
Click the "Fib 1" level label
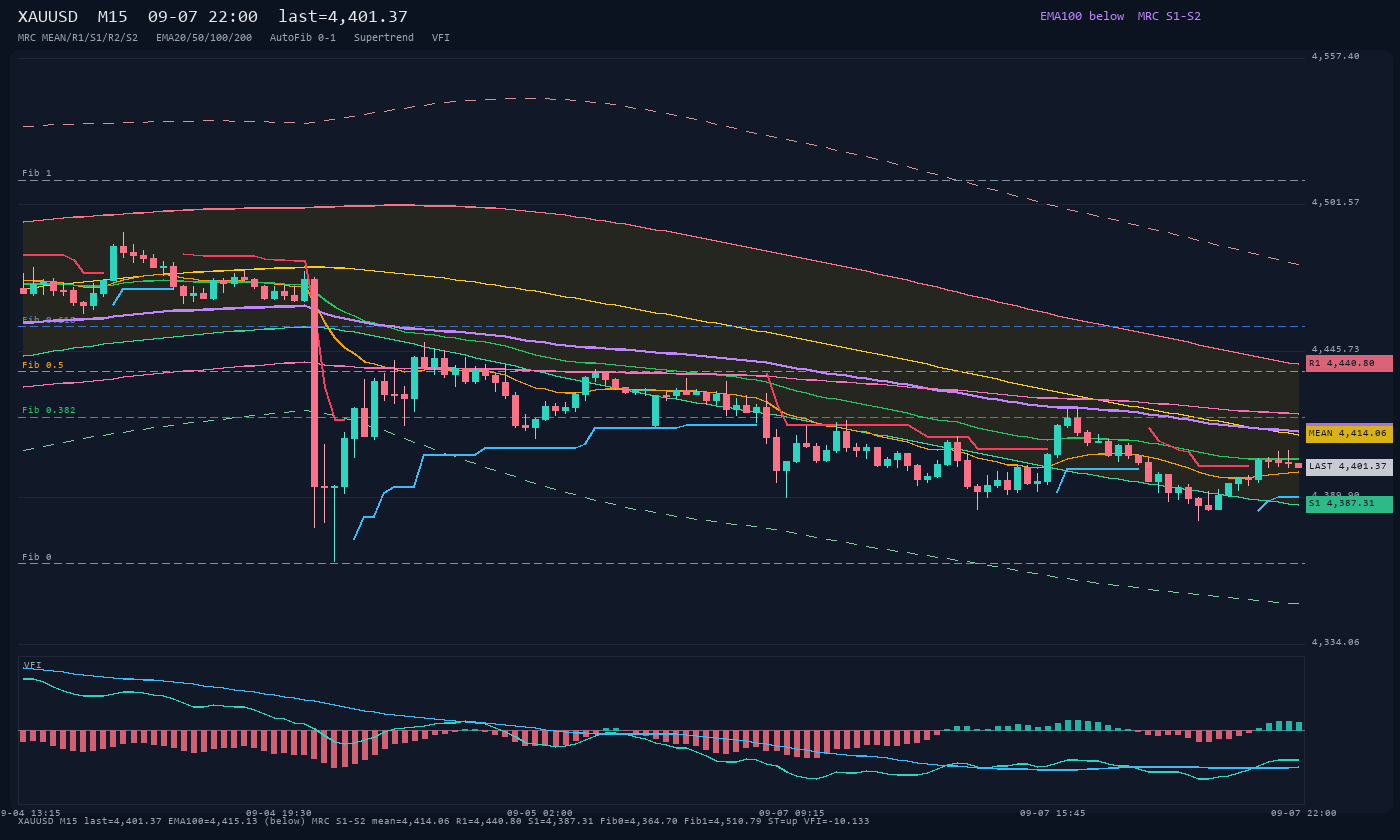click(37, 173)
